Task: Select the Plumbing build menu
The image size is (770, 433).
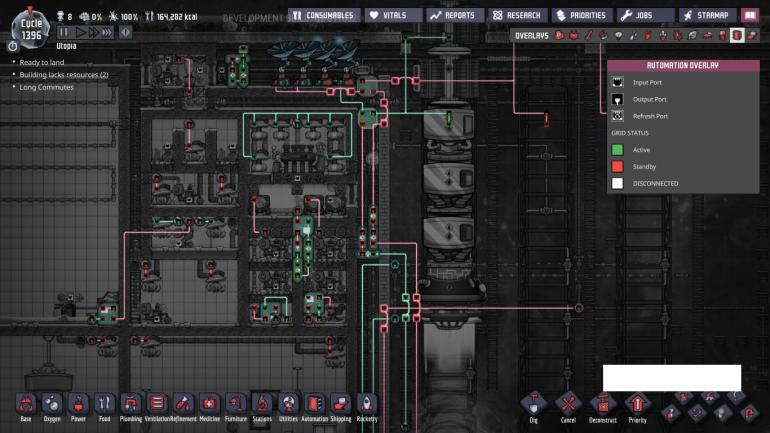Action: coord(130,406)
